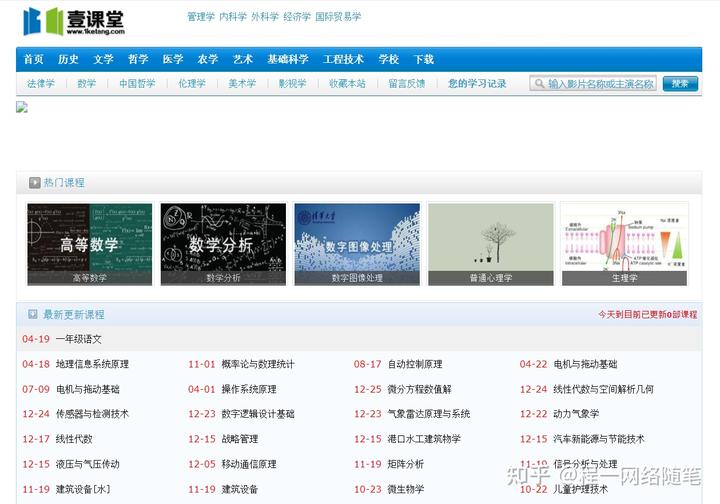Follow the 管理学 top link

pos(201,17)
